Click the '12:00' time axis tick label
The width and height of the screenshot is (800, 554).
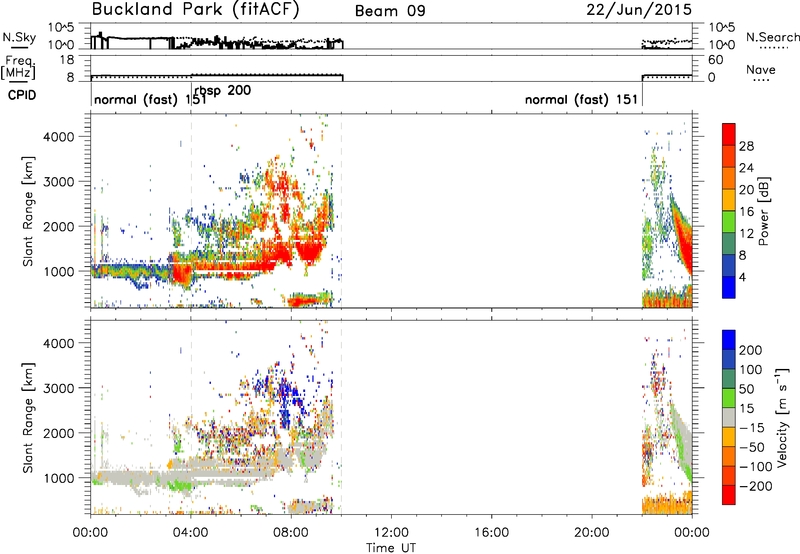click(x=391, y=533)
